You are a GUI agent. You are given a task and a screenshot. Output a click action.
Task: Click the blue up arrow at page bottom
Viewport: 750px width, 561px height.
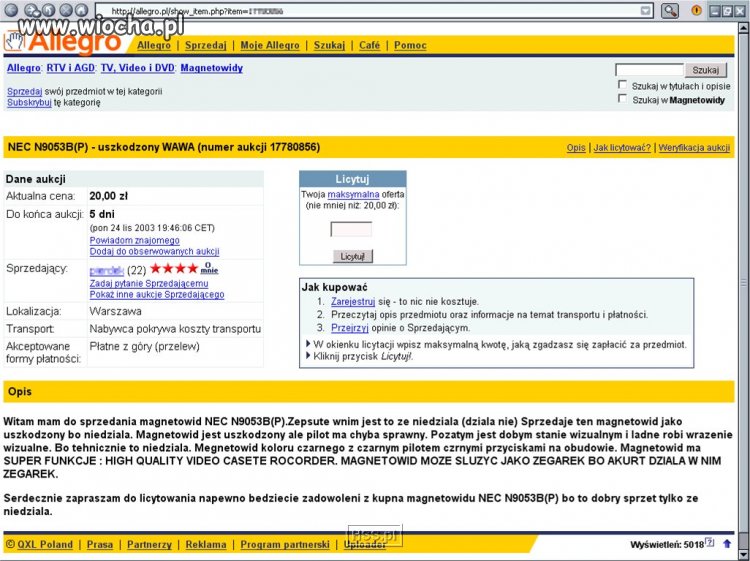point(727,544)
